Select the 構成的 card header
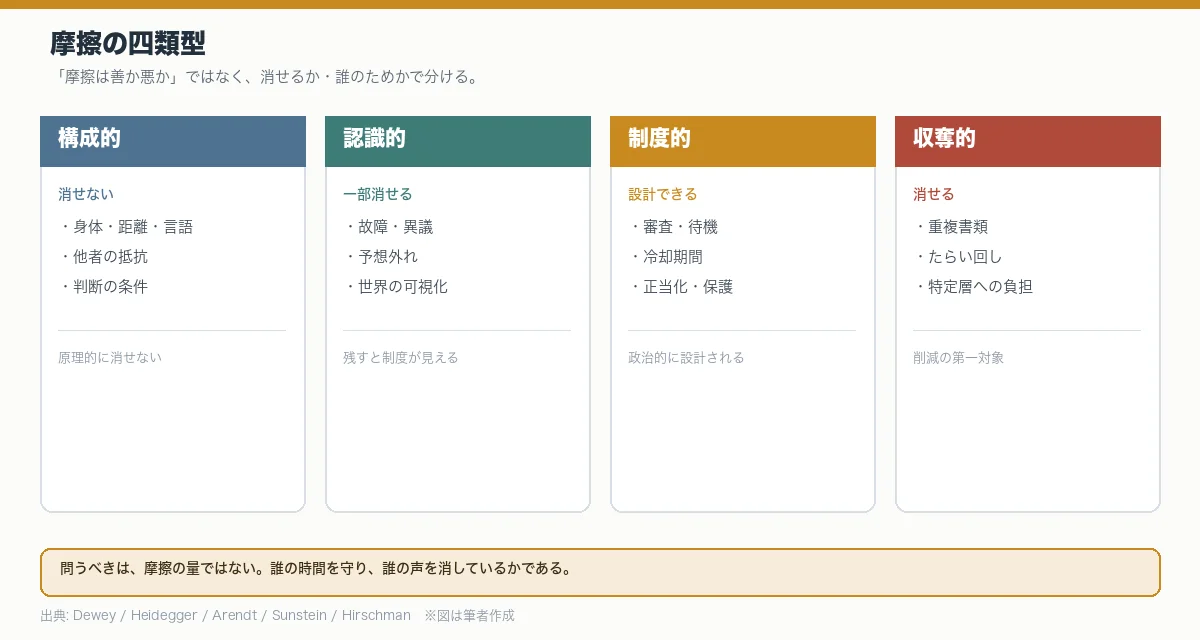The image size is (1200, 640). [x=173, y=141]
